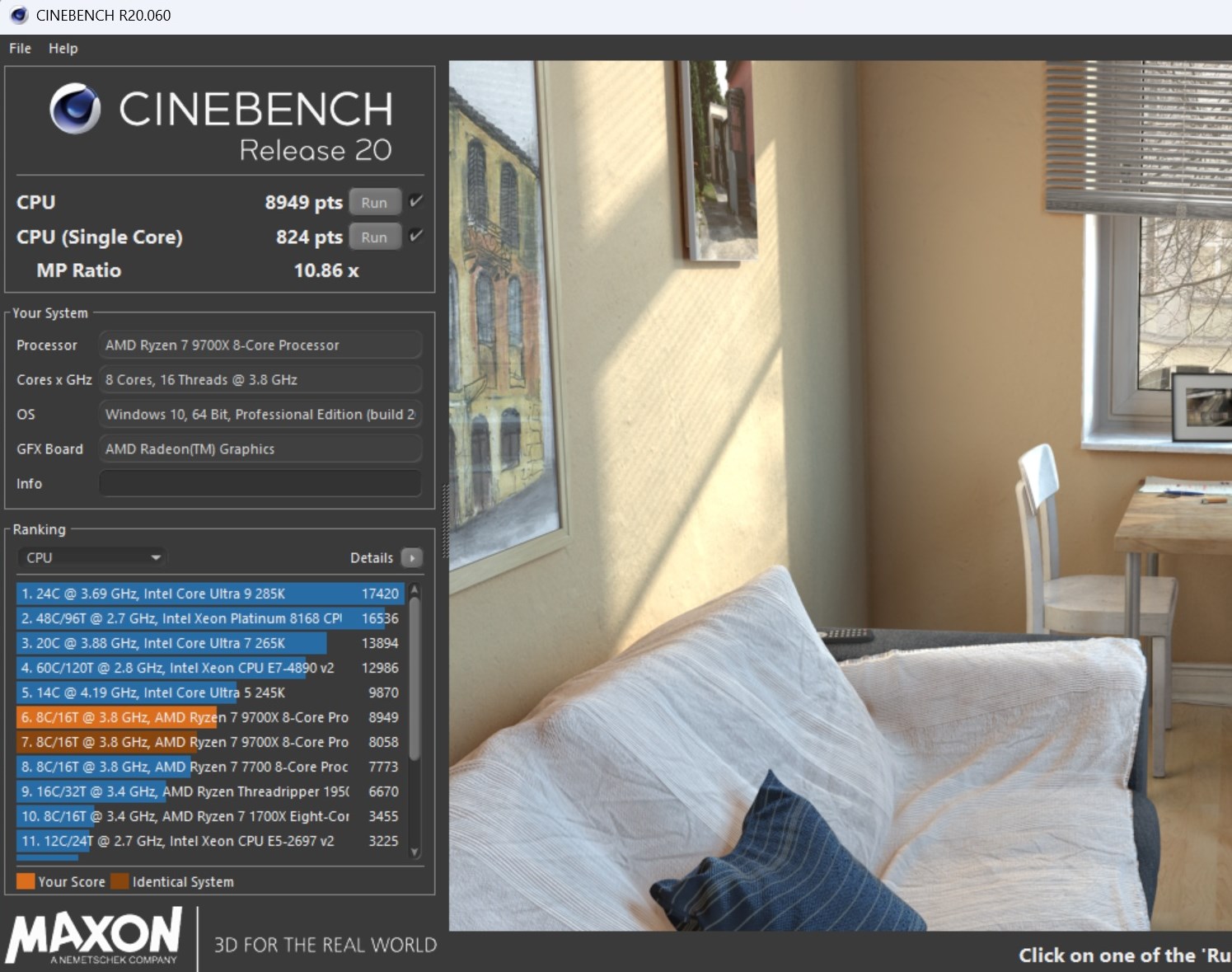Open the Help menu
1232x972 pixels.
click(x=63, y=48)
